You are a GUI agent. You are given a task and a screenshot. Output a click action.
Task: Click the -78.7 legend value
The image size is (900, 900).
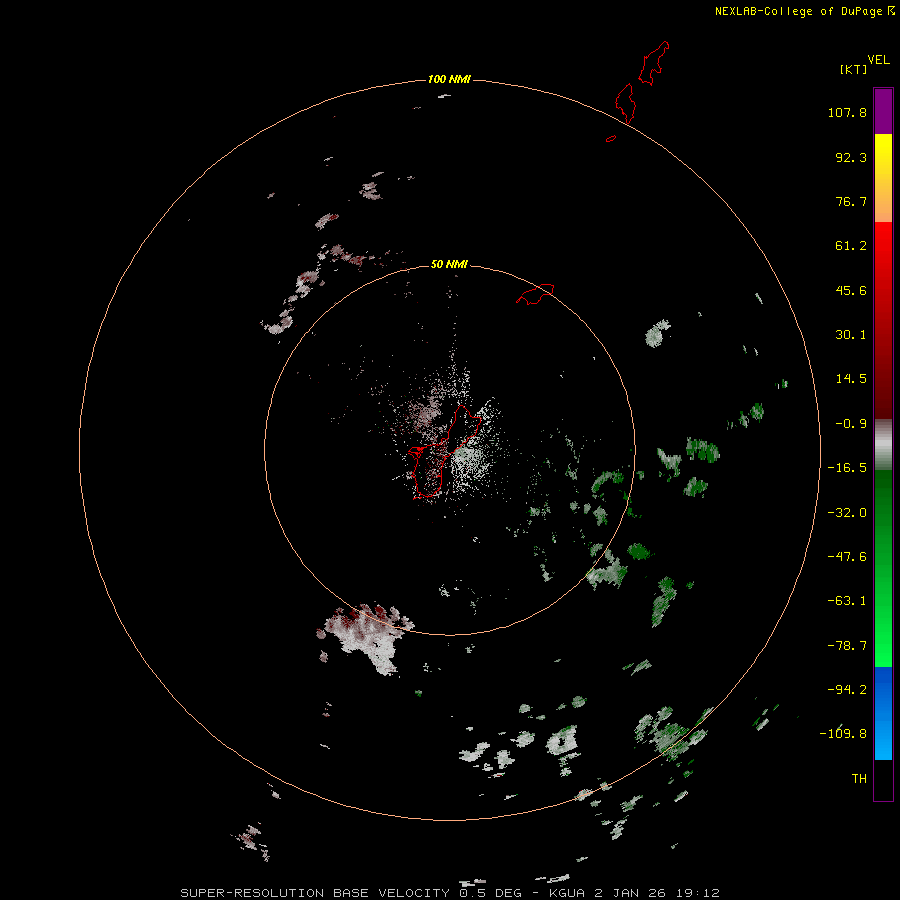click(847, 646)
